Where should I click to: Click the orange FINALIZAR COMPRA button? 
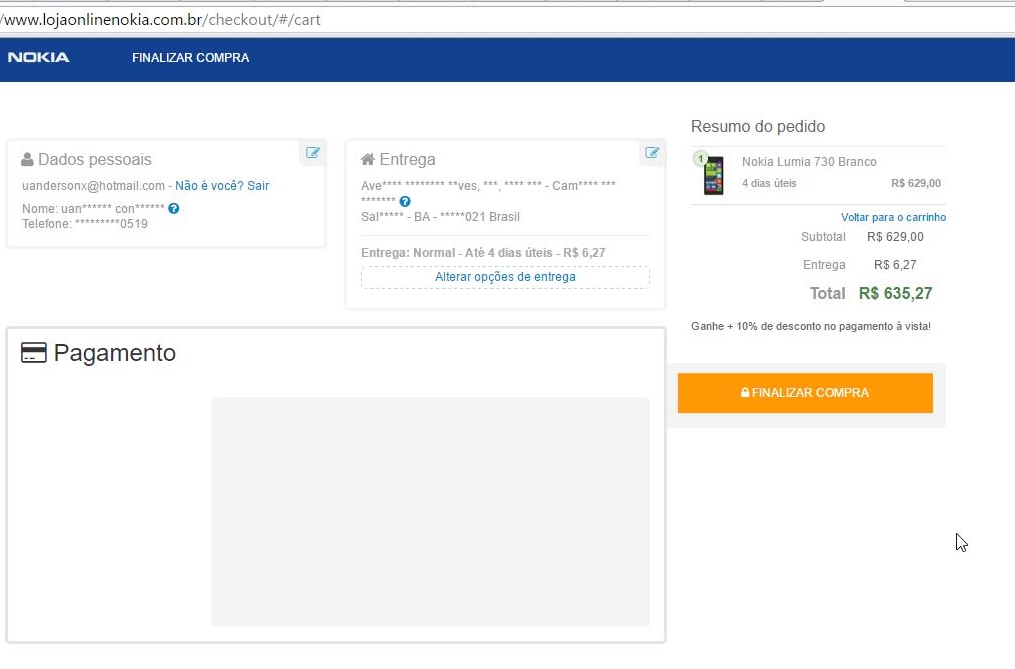tap(805, 393)
